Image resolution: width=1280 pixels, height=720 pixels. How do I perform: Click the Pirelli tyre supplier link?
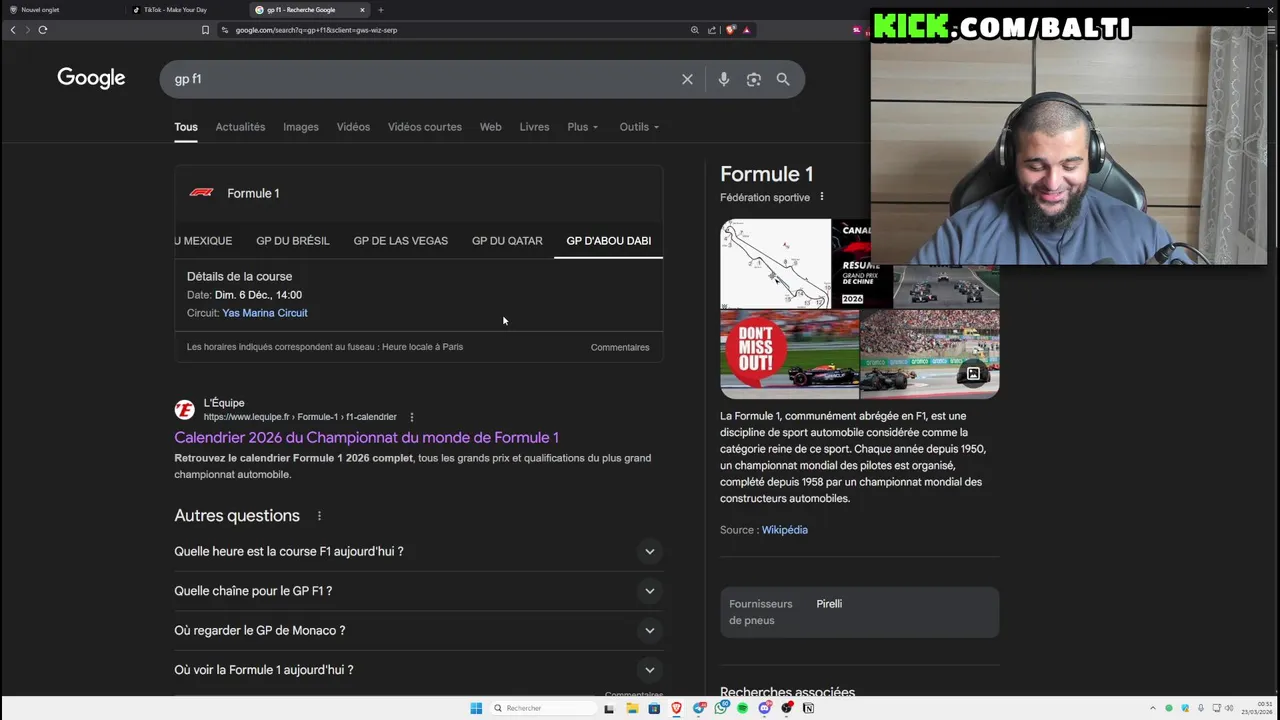pos(829,604)
